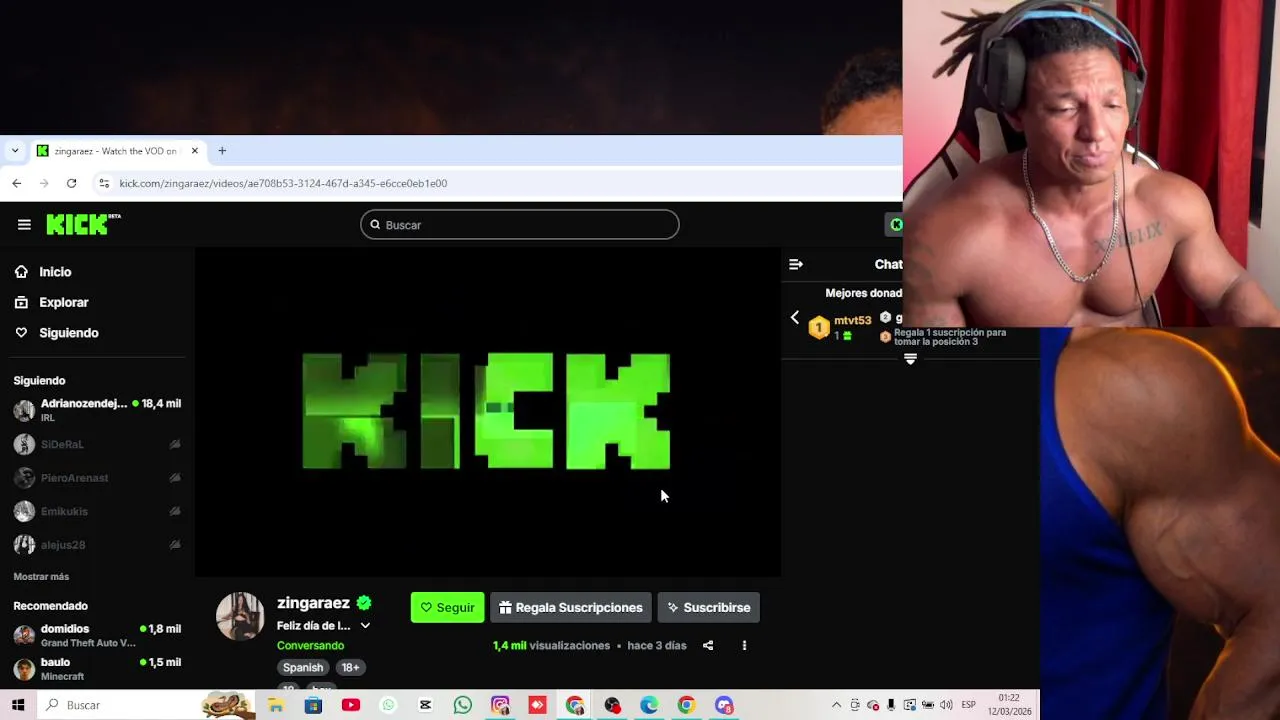Open the volume control in tray
Image resolution: width=1280 pixels, height=720 pixels.
pyautogui.click(x=946, y=705)
